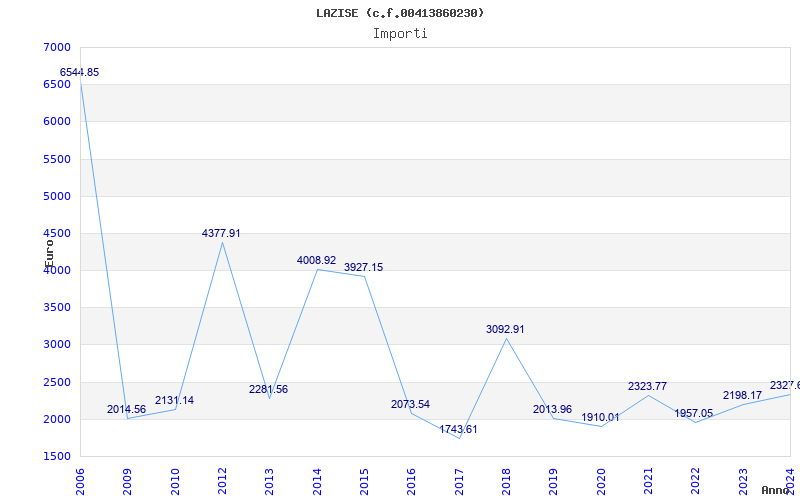Click the 4008.92 value label
Viewport: 800px width, 500px height.
(316, 261)
